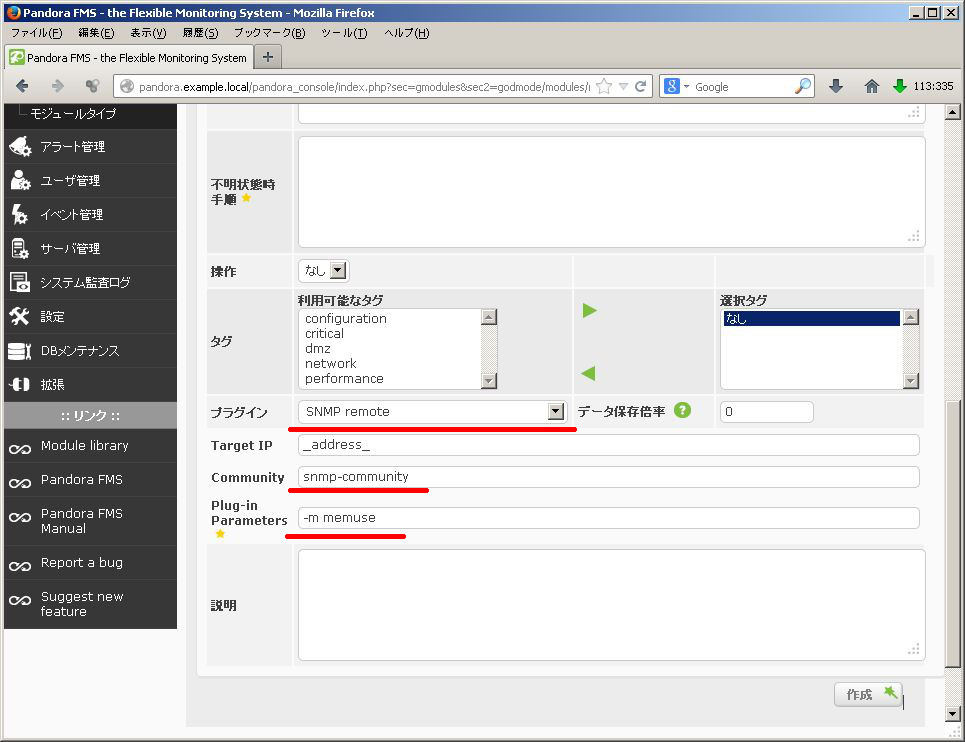Click the browser URL address bar
The height and width of the screenshot is (742, 965).
click(x=363, y=87)
